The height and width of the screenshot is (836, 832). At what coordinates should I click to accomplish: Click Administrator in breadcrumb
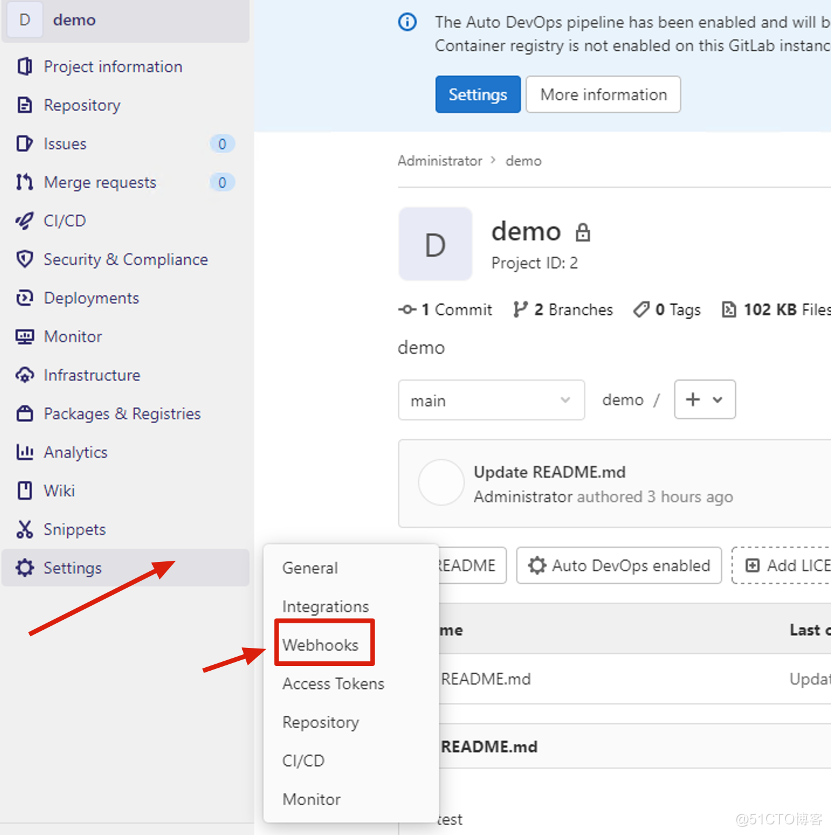point(440,160)
